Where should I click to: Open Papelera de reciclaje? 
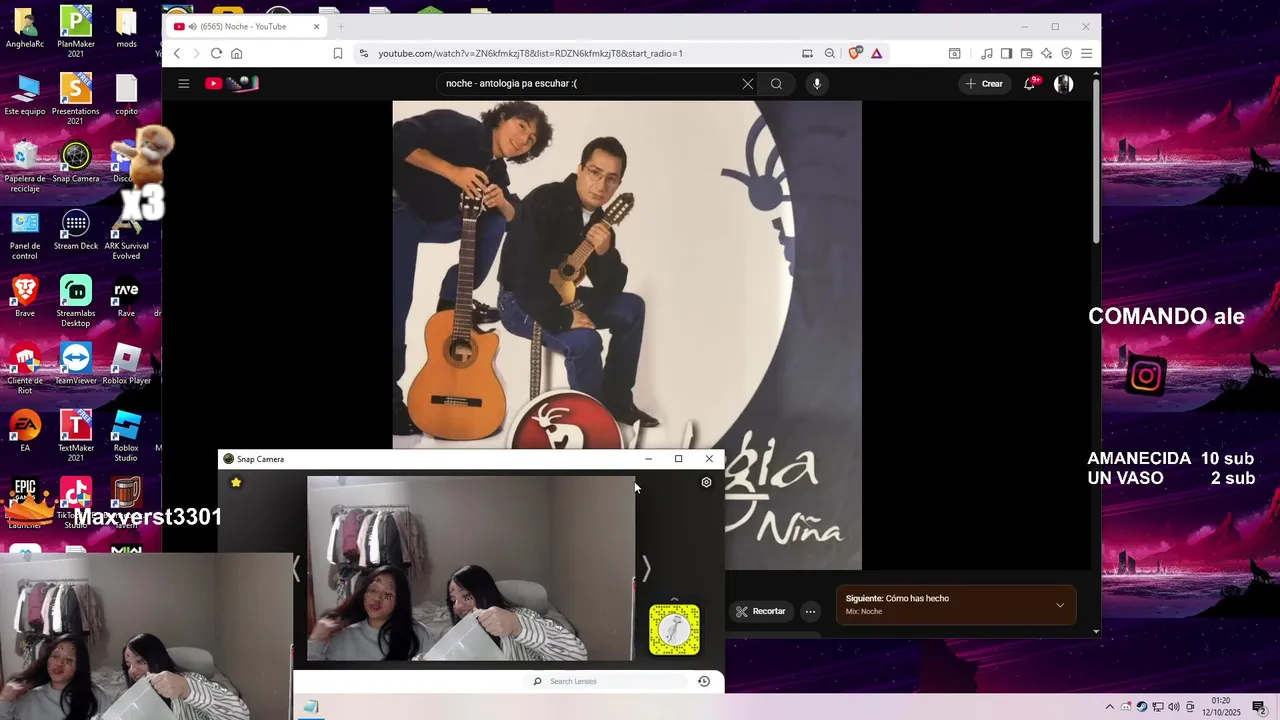point(25,166)
